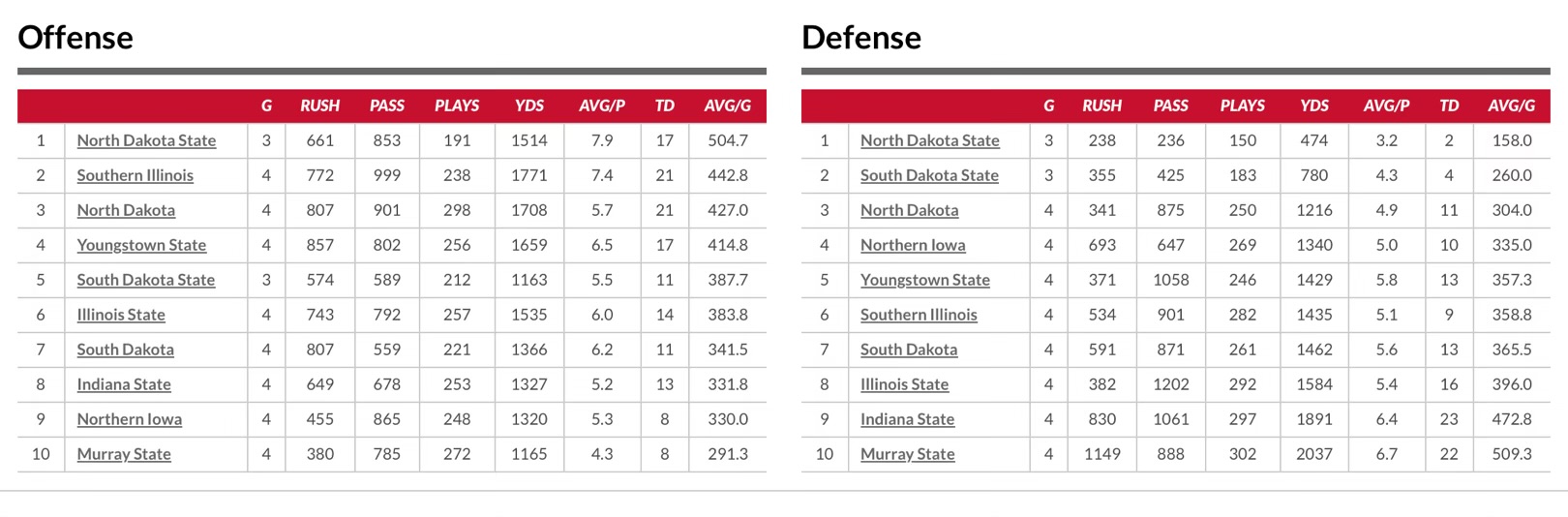Click Illinois State in the Defense table
Viewport: 1568px width, 517px height.
pos(904,384)
